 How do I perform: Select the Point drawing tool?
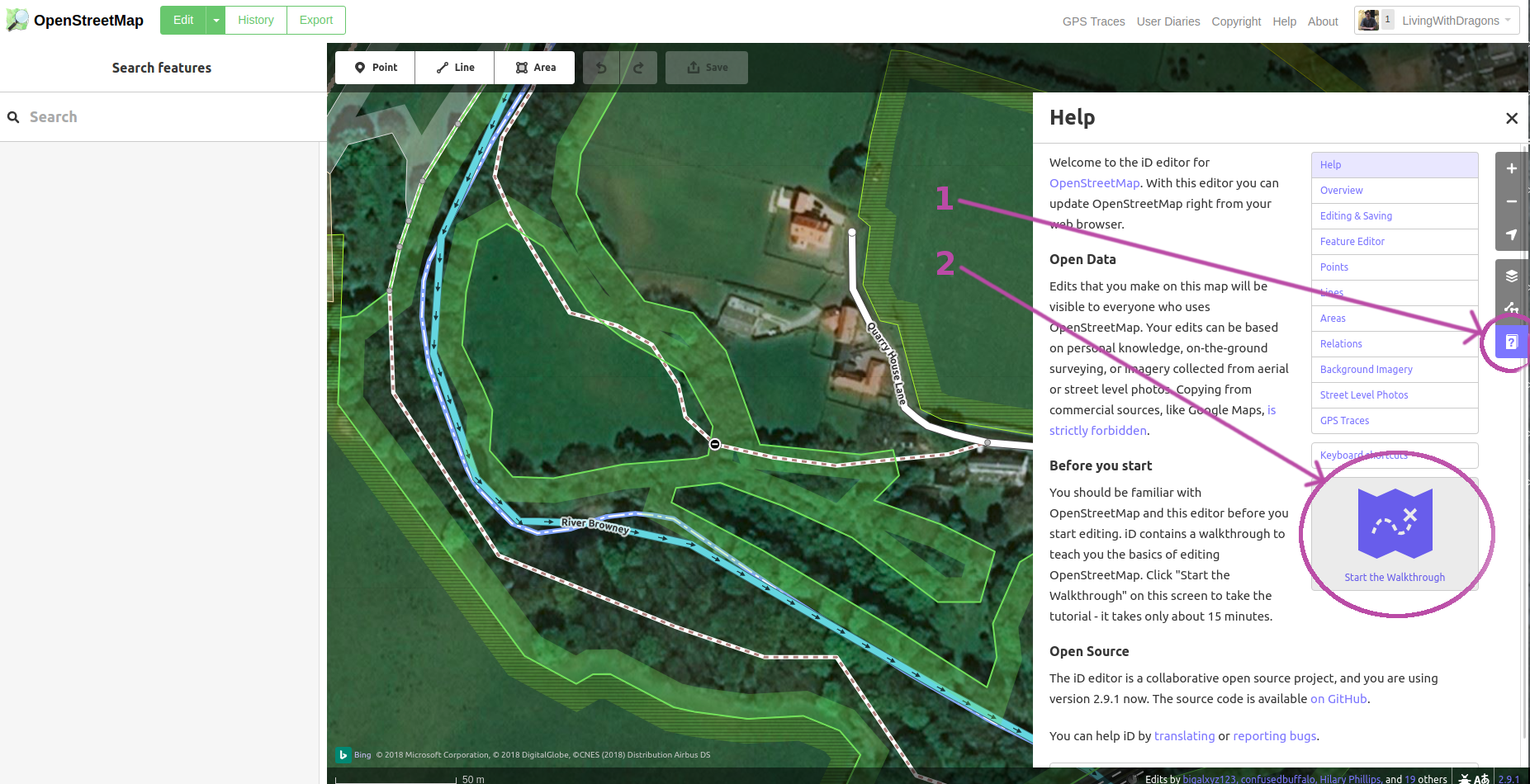tap(375, 68)
